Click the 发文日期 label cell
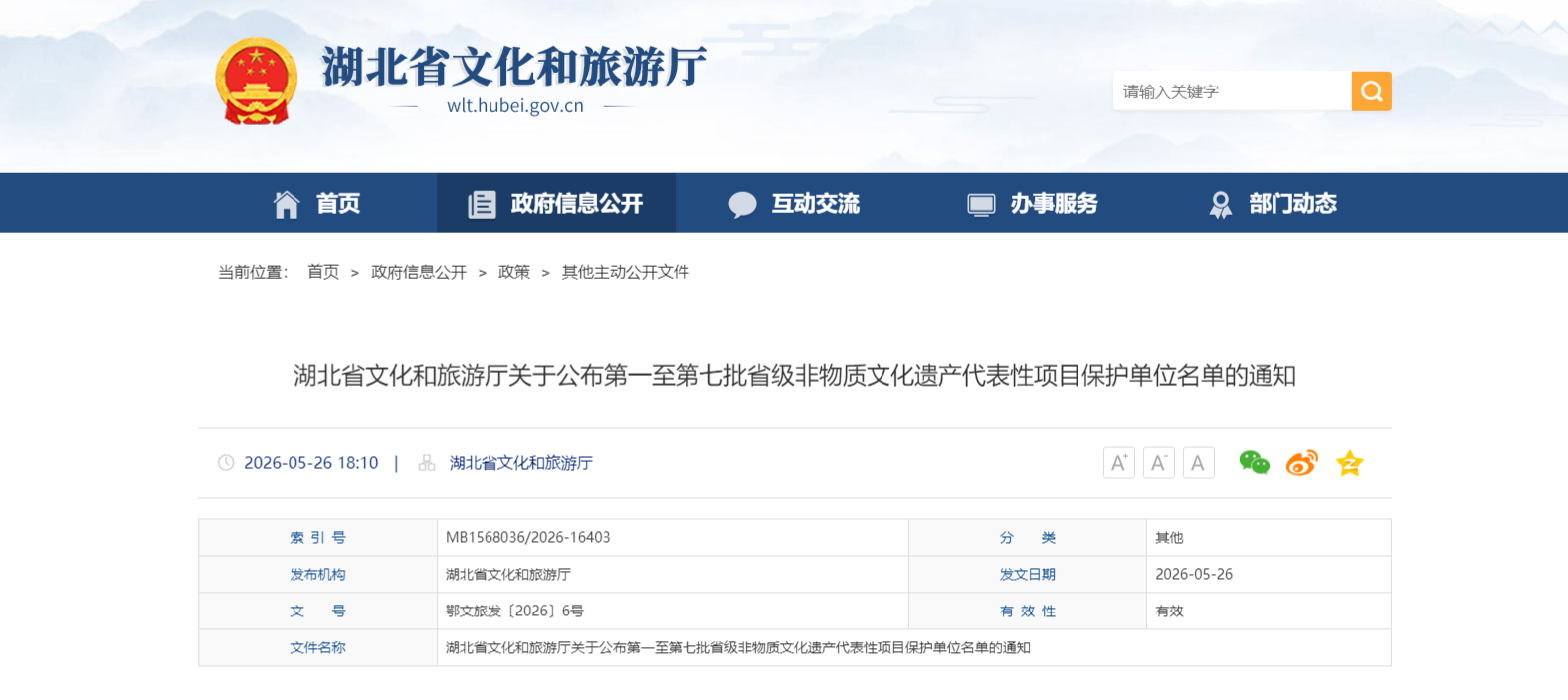This screenshot has height=700, width=1568. tap(1028, 575)
